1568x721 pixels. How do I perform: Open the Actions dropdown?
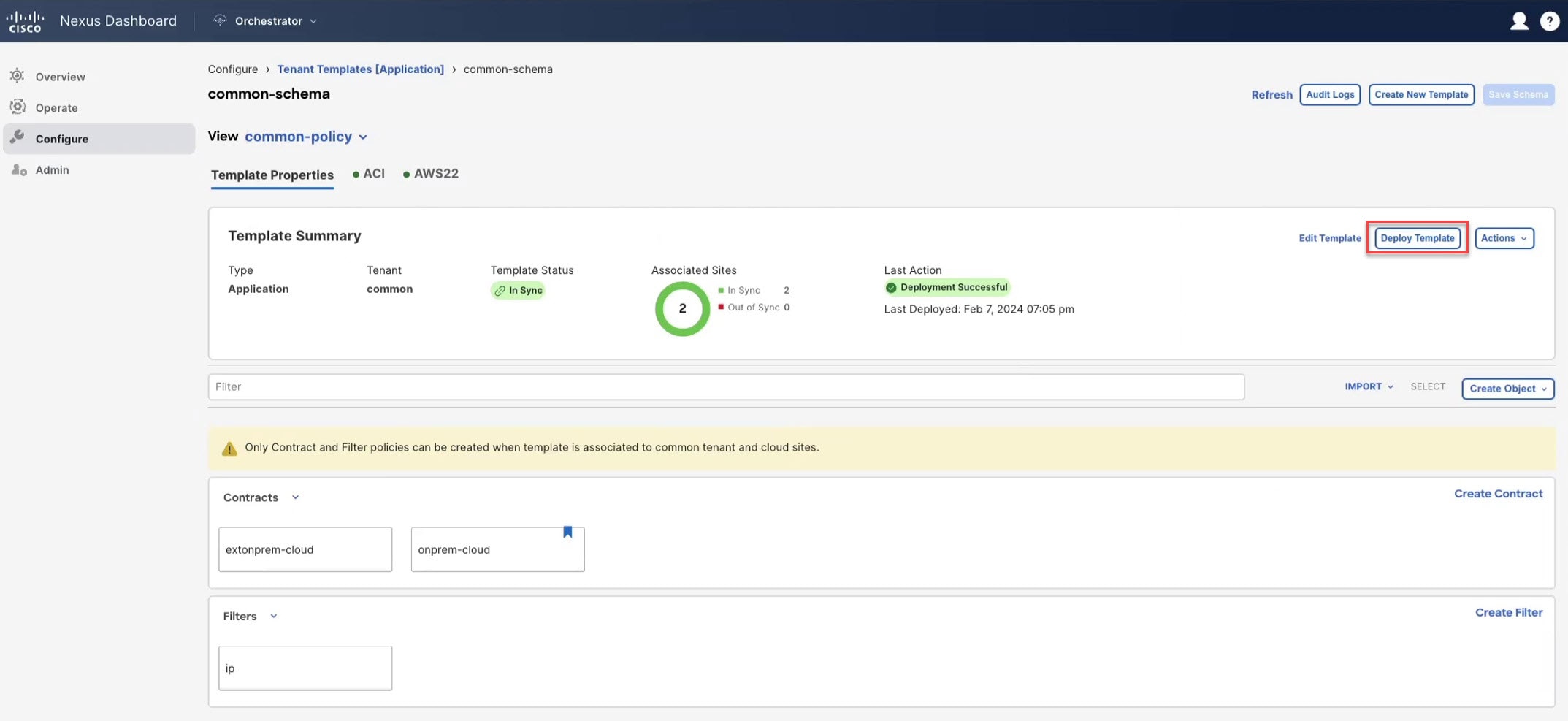[x=1504, y=238]
